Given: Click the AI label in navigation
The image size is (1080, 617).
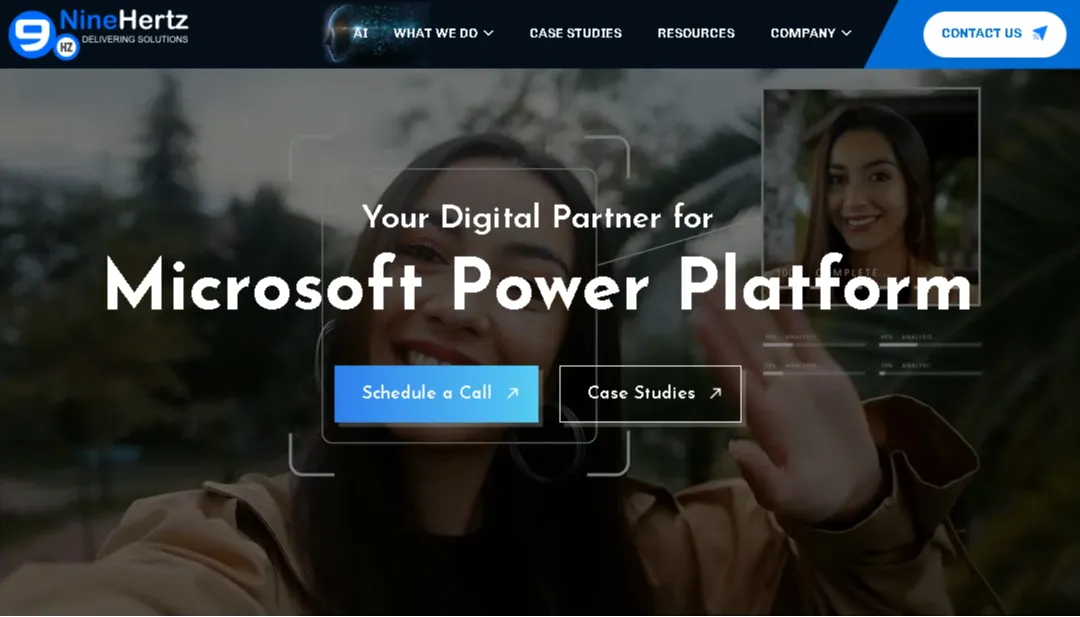Looking at the screenshot, I should (360, 33).
